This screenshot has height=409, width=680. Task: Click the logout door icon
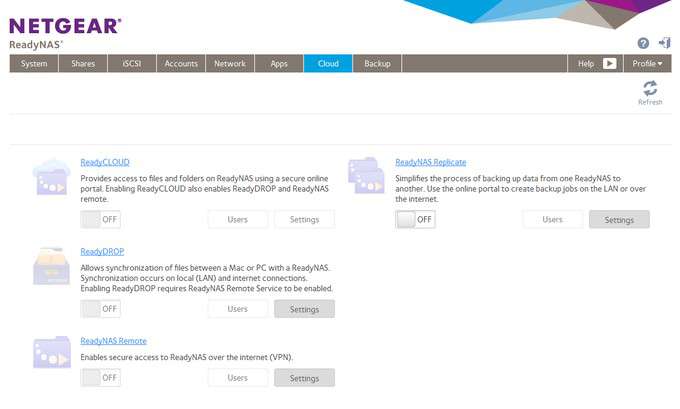664,43
